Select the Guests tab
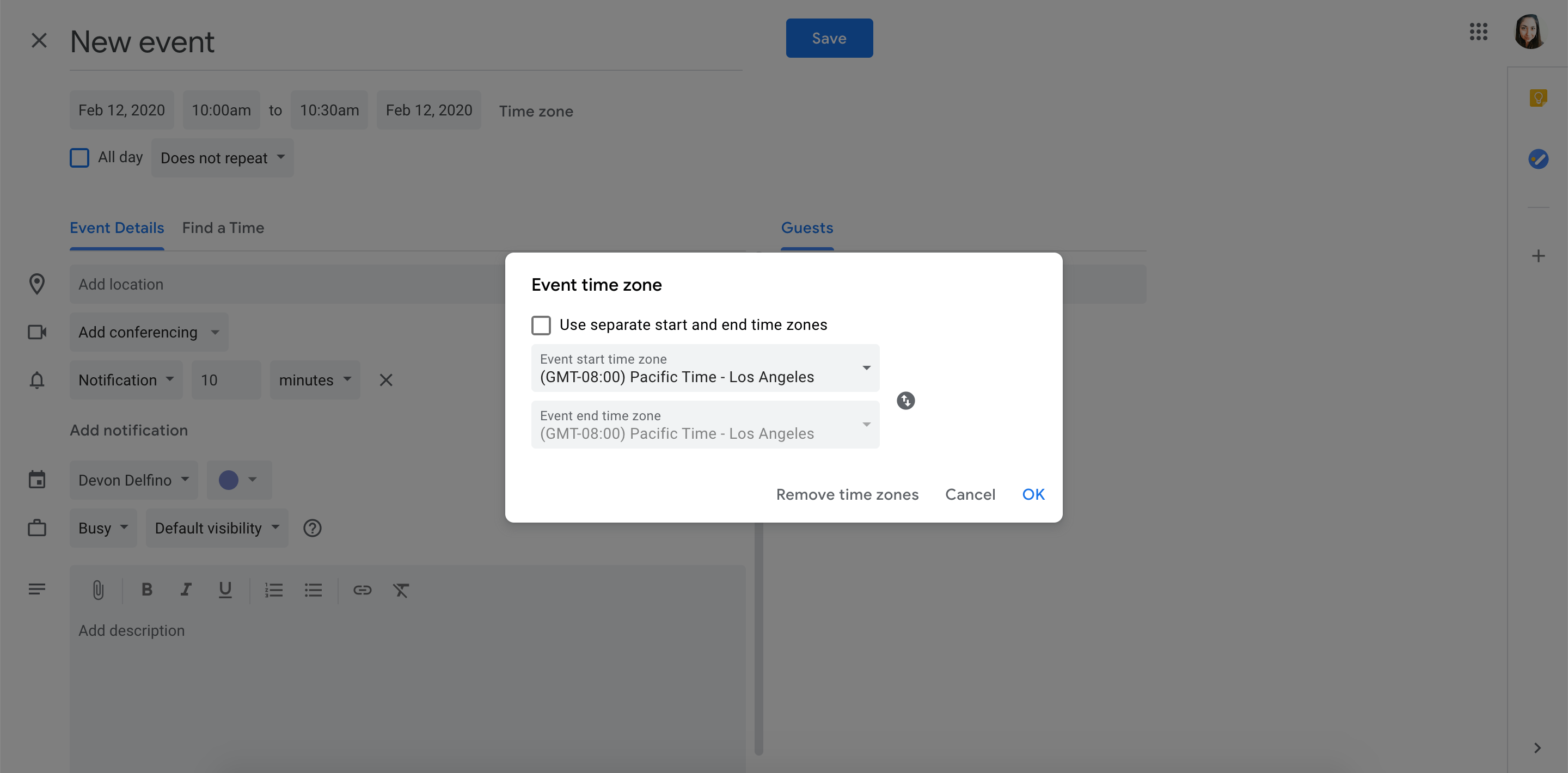Image resolution: width=1568 pixels, height=773 pixels. pyautogui.click(x=806, y=228)
